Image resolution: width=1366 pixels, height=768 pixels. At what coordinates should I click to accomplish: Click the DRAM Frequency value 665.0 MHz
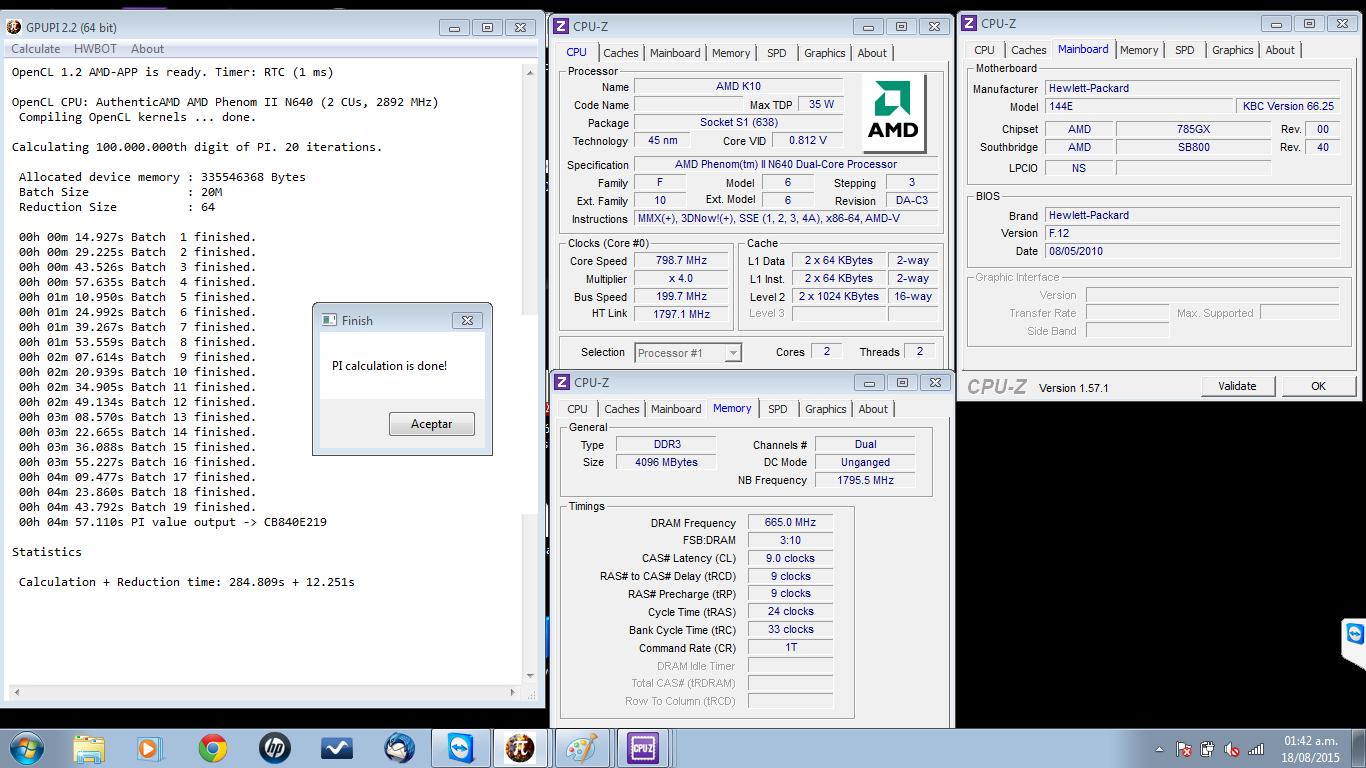tap(790, 523)
